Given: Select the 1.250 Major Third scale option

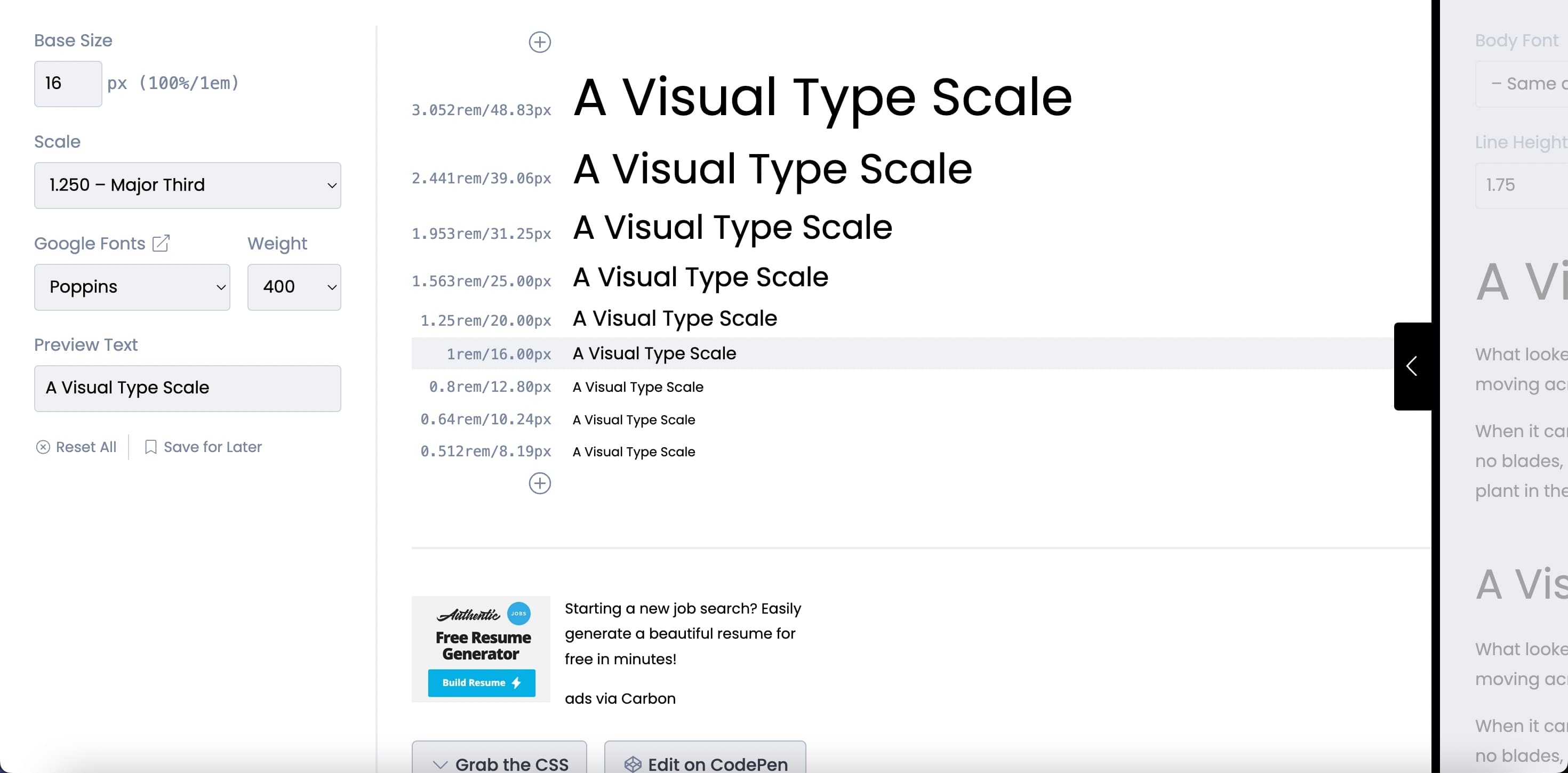Looking at the screenshot, I should pos(186,184).
